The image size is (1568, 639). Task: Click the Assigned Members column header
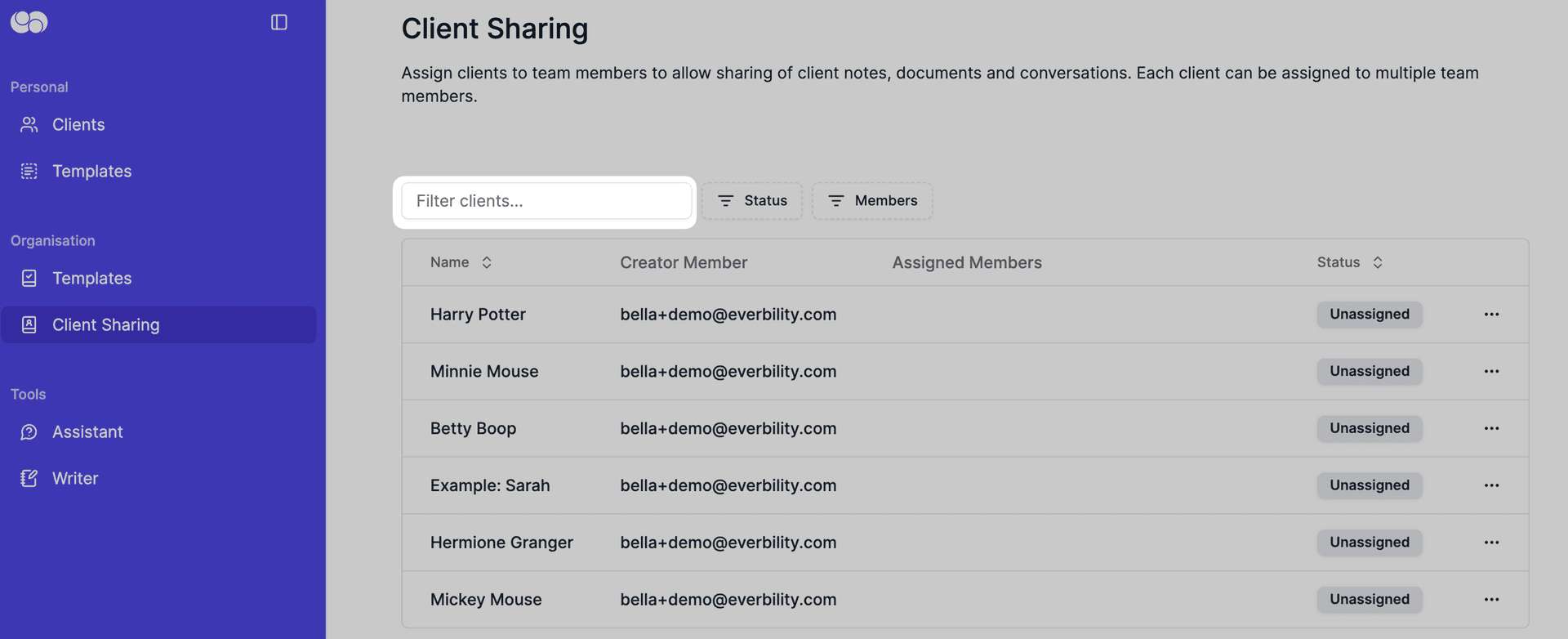point(967,262)
